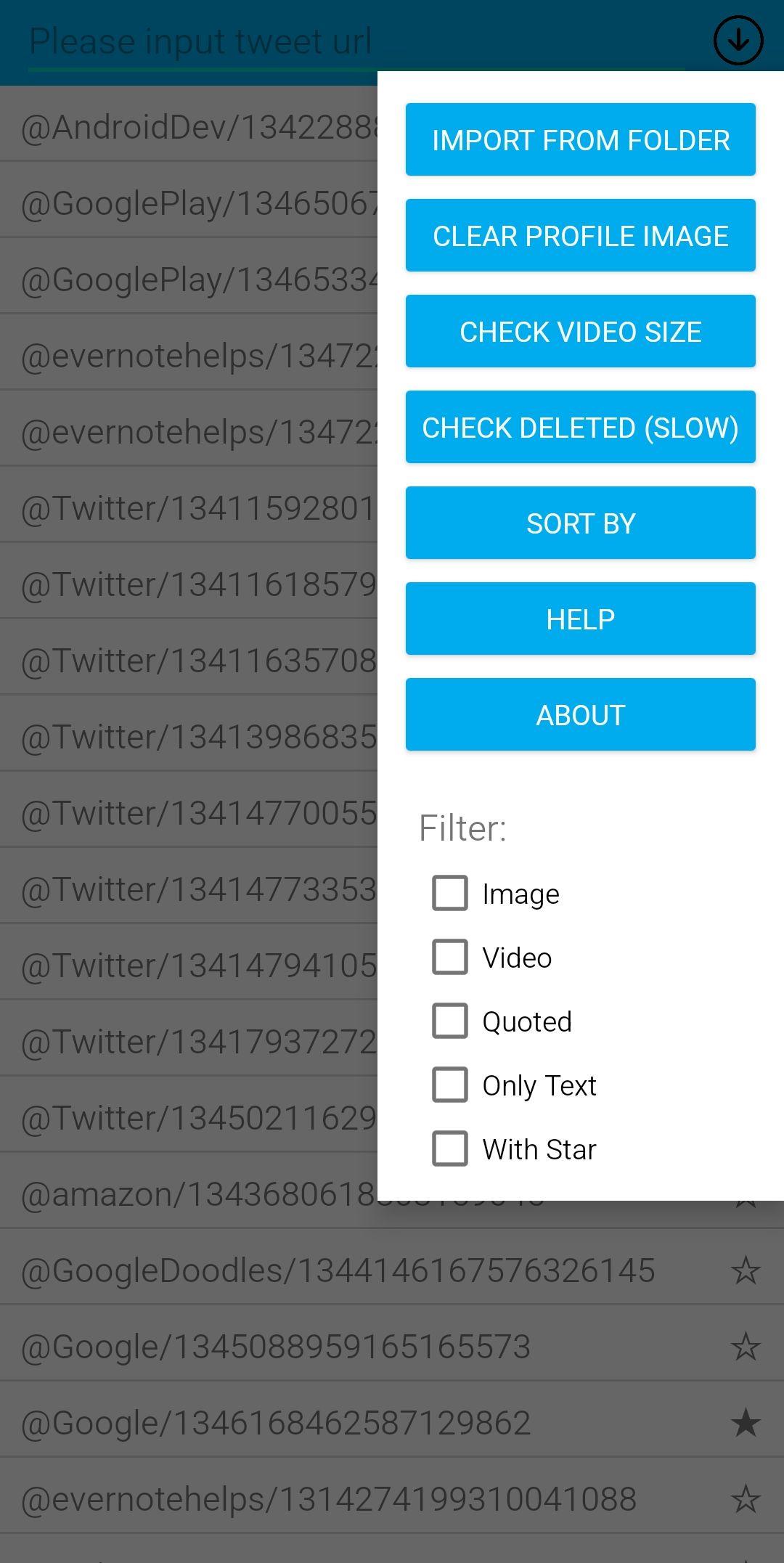Star the @Google/134508895916 tweet
Viewport: 784px width, 1563px height.
[746, 1347]
